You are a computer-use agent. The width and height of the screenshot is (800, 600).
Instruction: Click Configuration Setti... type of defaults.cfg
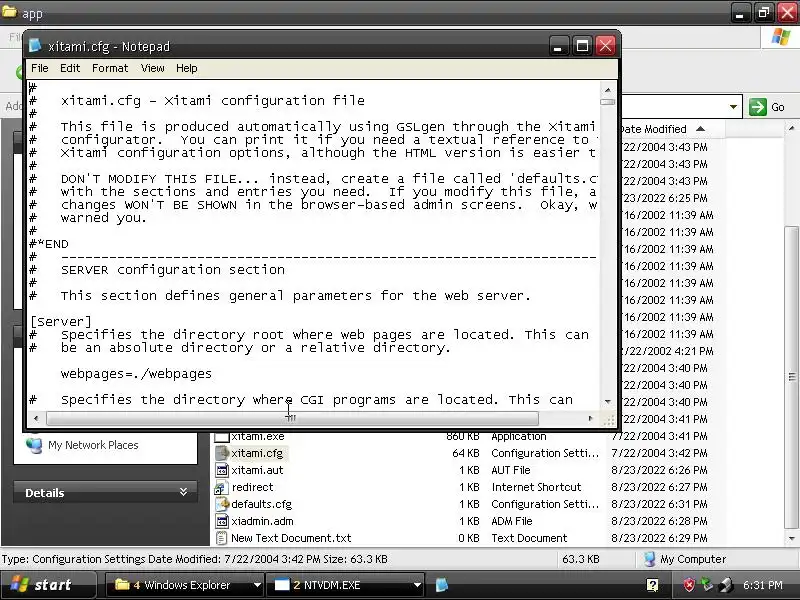tap(545, 504)
